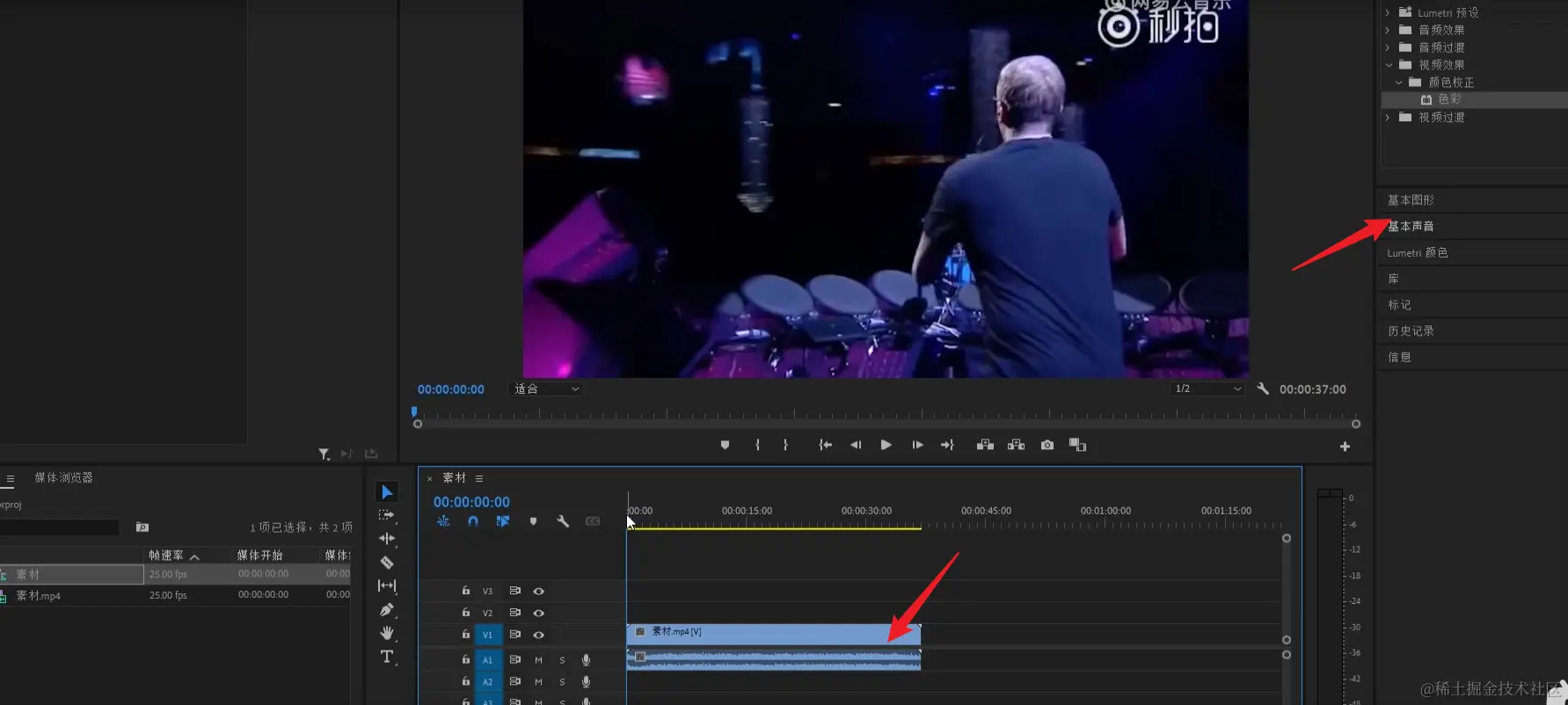Select the Slip tool
Viewport: 1568px width, 705px height.
(387, 585)
